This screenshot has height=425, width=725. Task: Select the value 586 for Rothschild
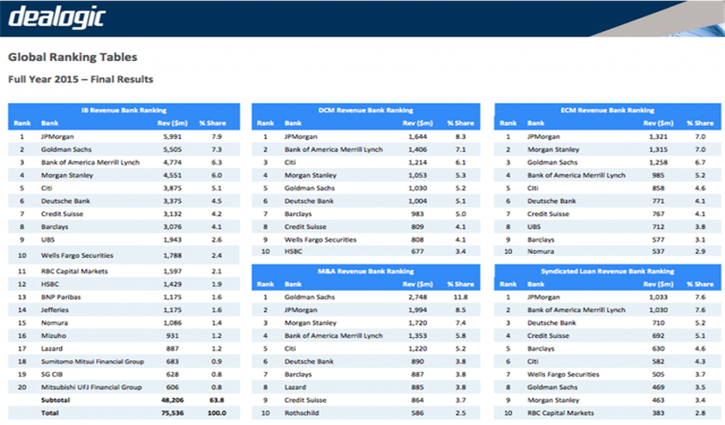coord(418,413)
